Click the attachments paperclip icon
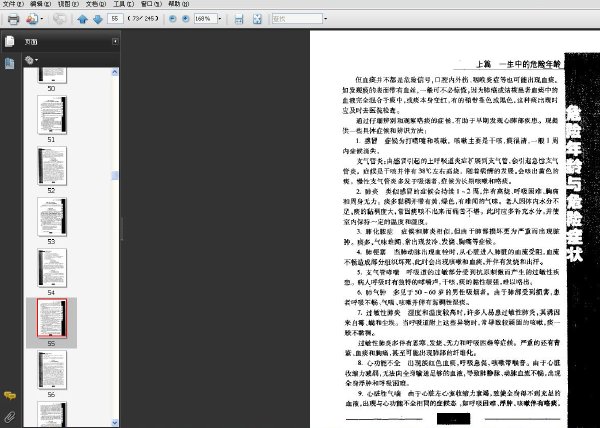 (x=10, y=417)
